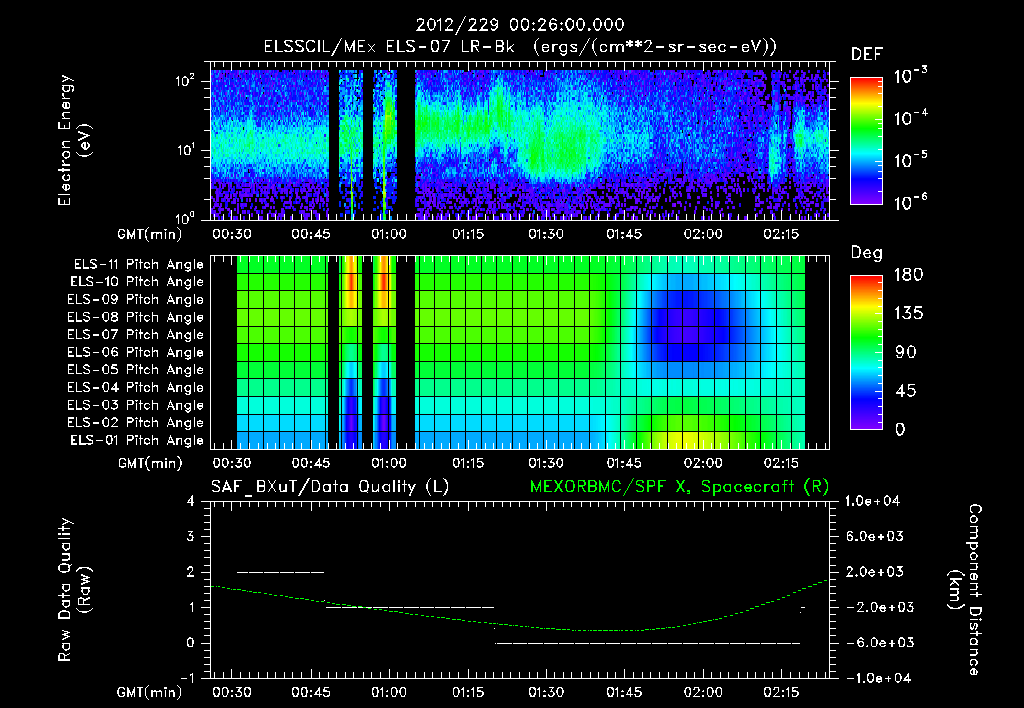Select the Electron Energy (eV) axis label
1024x708 pixels.
(74, 140)
